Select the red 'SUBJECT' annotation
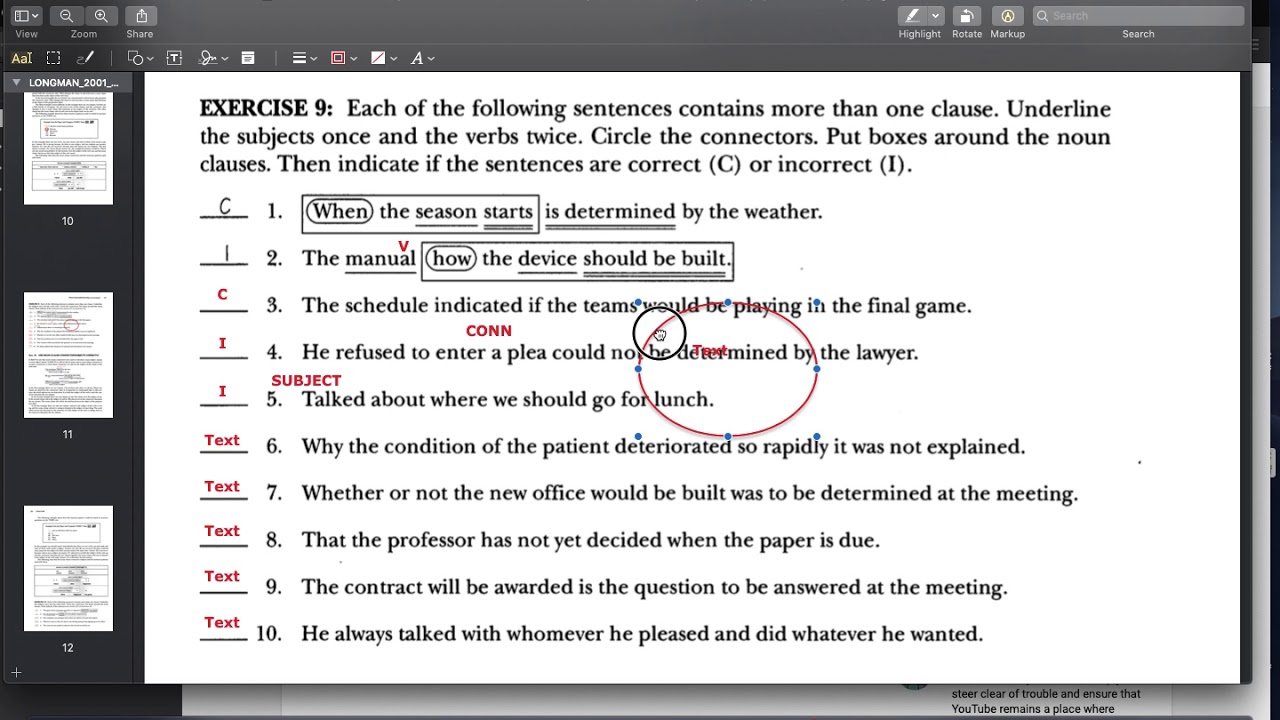Screen dimensions: 1280x720 [306, 381]
